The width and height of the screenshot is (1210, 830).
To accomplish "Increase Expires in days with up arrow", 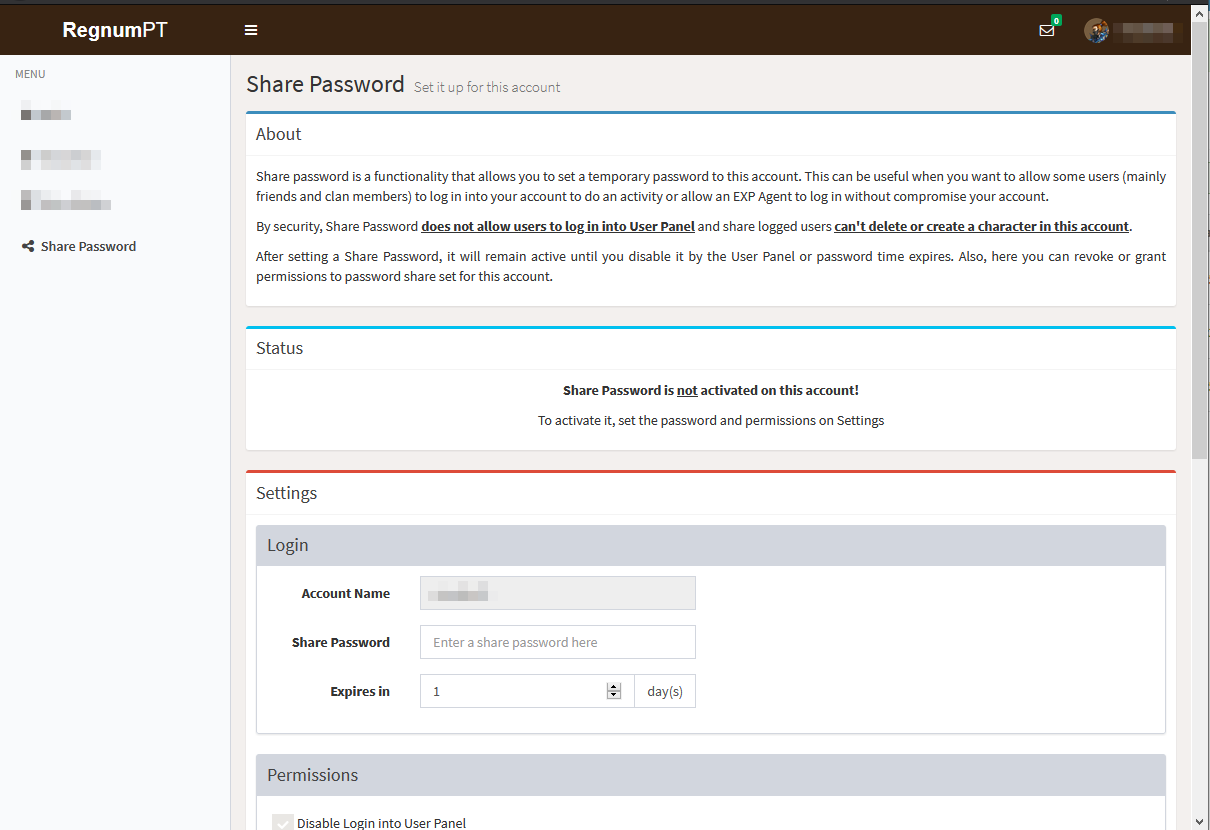I will [x=614, y=687].
